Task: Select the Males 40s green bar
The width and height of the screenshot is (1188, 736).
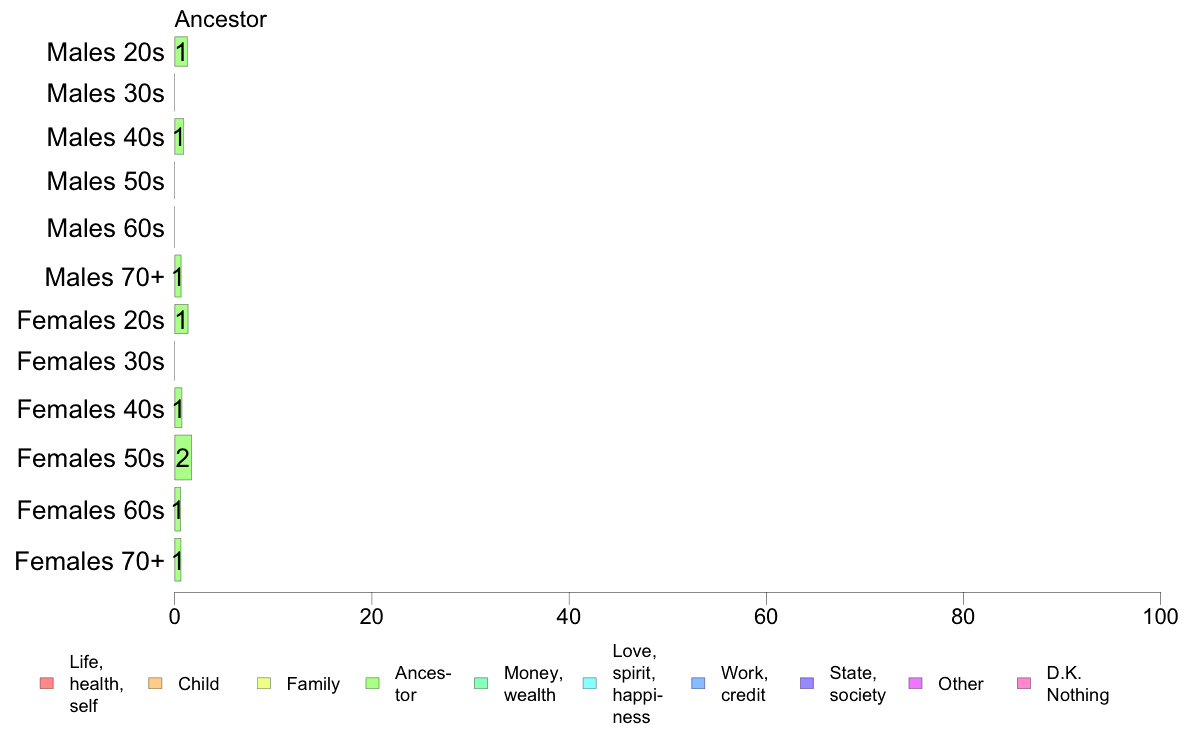Action: 179,137
